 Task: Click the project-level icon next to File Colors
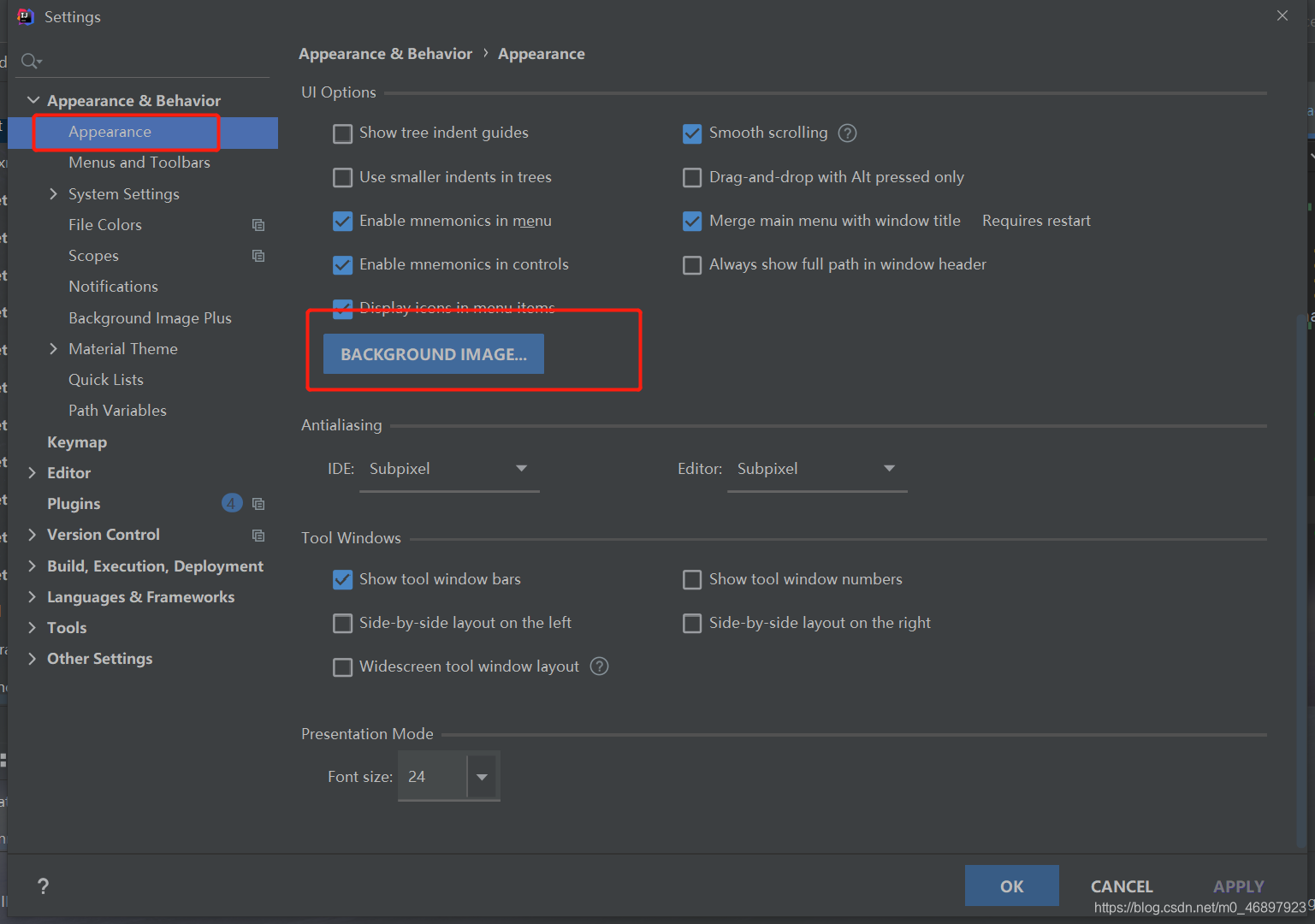(258, 225)
